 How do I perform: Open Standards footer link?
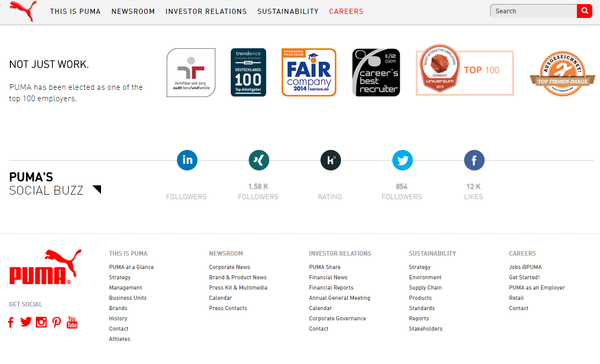tap(422, 308)
